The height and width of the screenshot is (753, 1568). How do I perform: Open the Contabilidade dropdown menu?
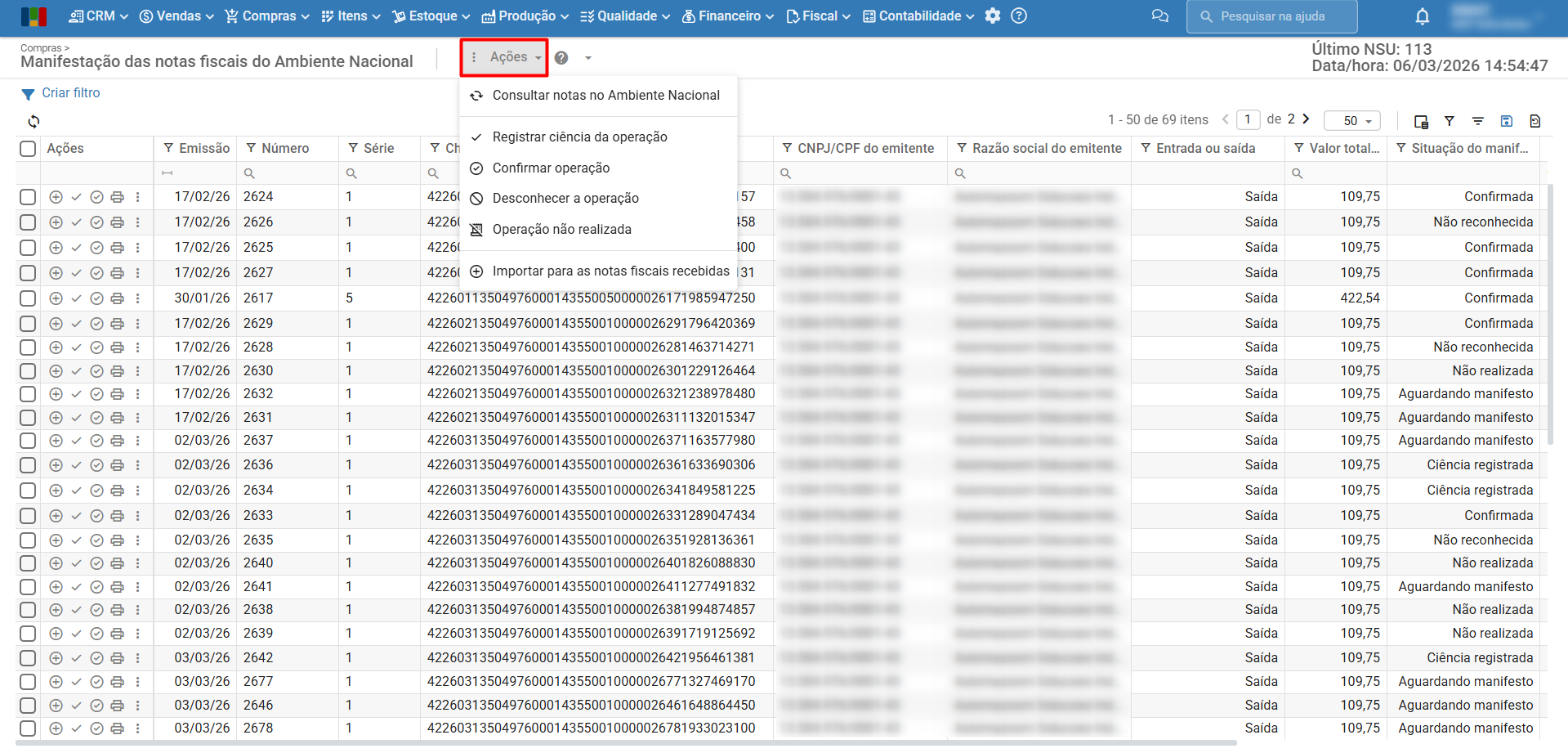point(918,16)
